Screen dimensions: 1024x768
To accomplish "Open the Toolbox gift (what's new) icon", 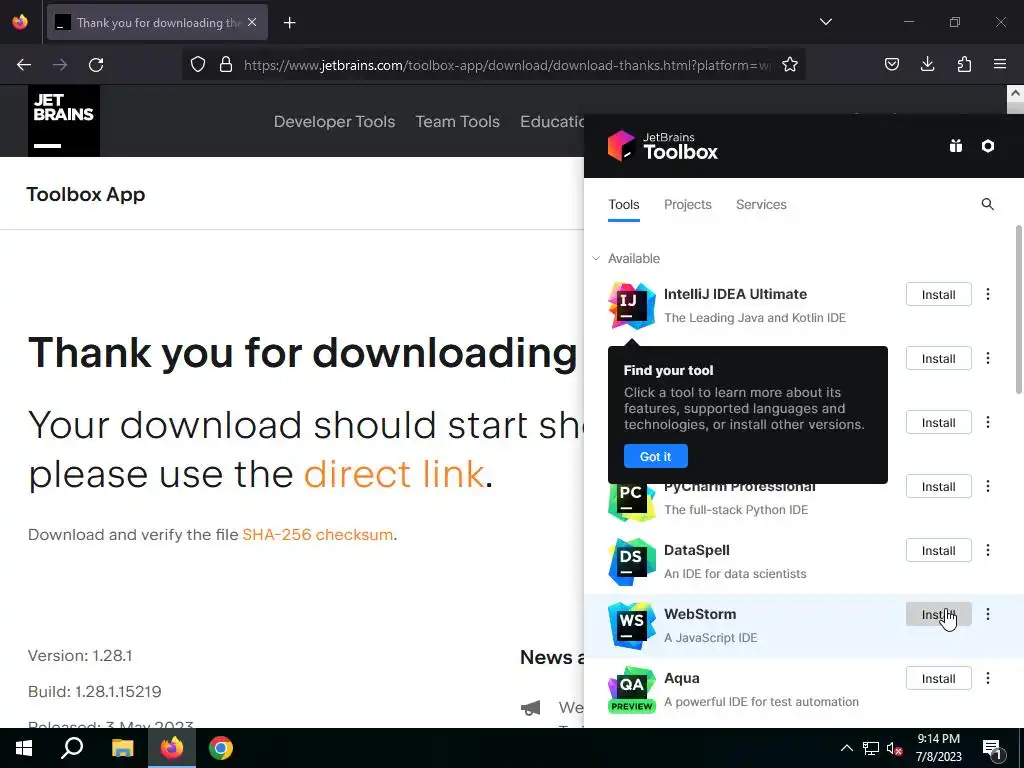I will coord(955,146).
